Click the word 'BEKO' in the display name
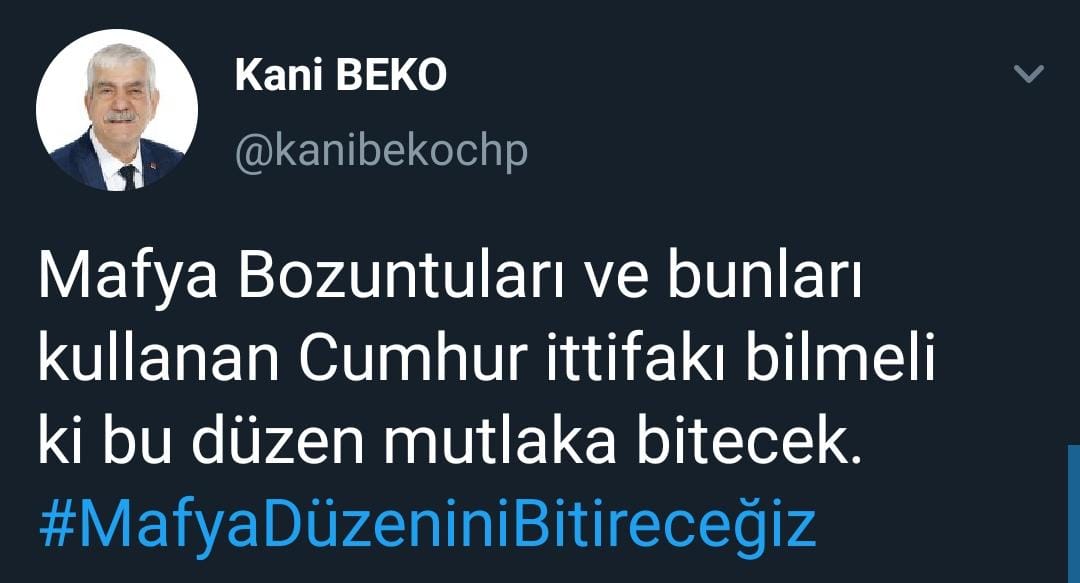This screenshot has height=583, width=1080. [391, 74]
